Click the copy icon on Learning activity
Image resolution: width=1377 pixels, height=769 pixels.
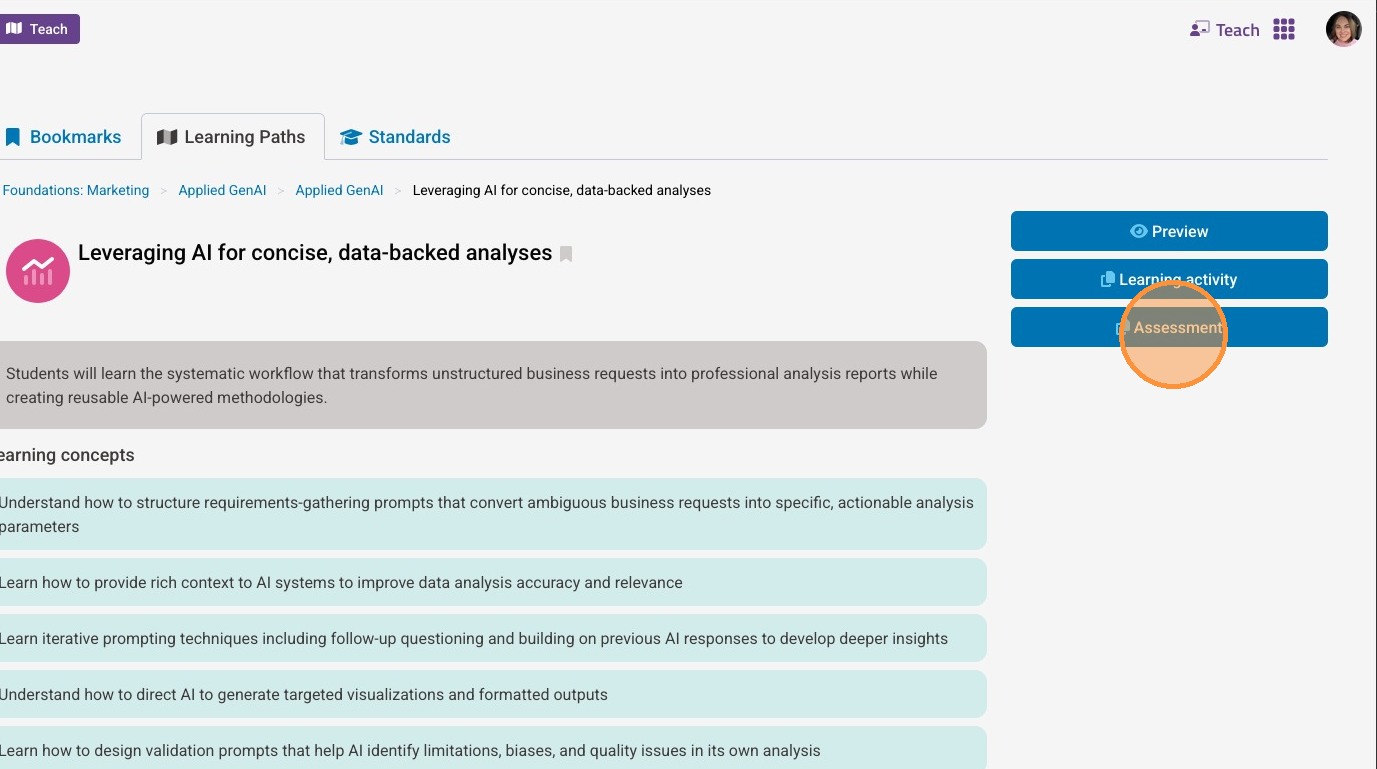1107,280
